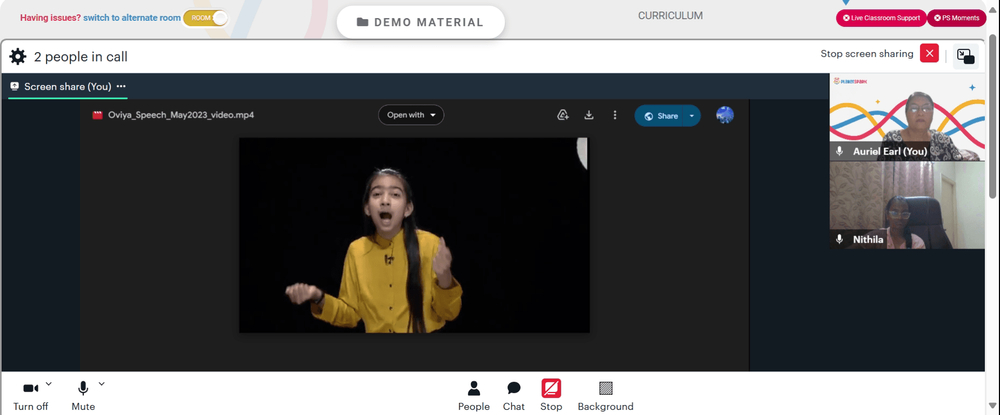
Task: Expand the Share button dropdown arrow
Action: pos(692,116)
